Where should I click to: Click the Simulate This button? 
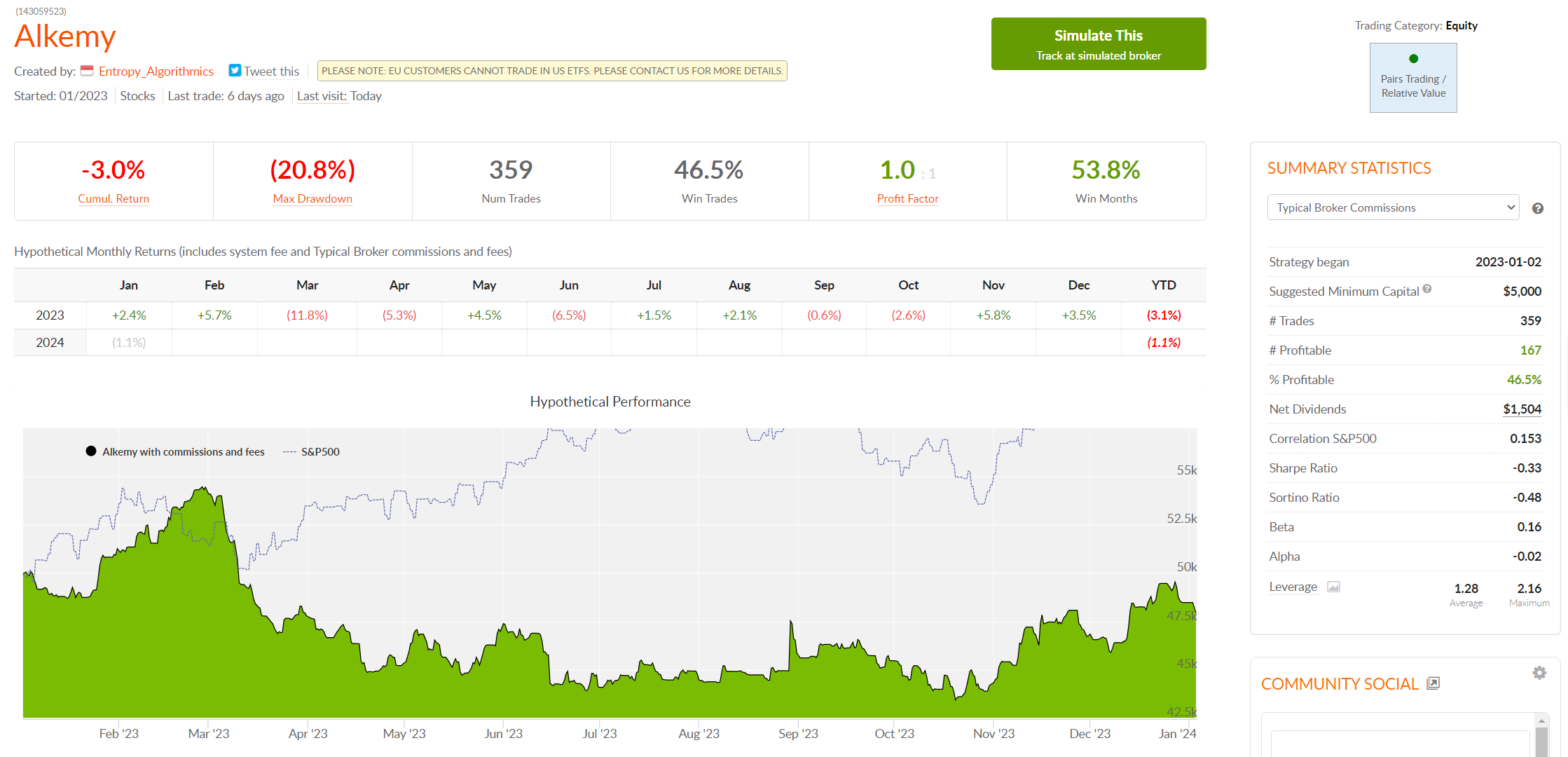(1098, 44)
